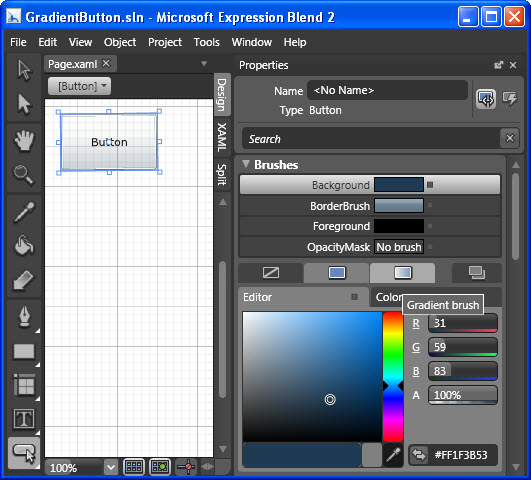Image resolution: width=531 pixels, height=480 pixels.
Task: Click Properties panel scroll up arrow
Action: click(516, 165)
